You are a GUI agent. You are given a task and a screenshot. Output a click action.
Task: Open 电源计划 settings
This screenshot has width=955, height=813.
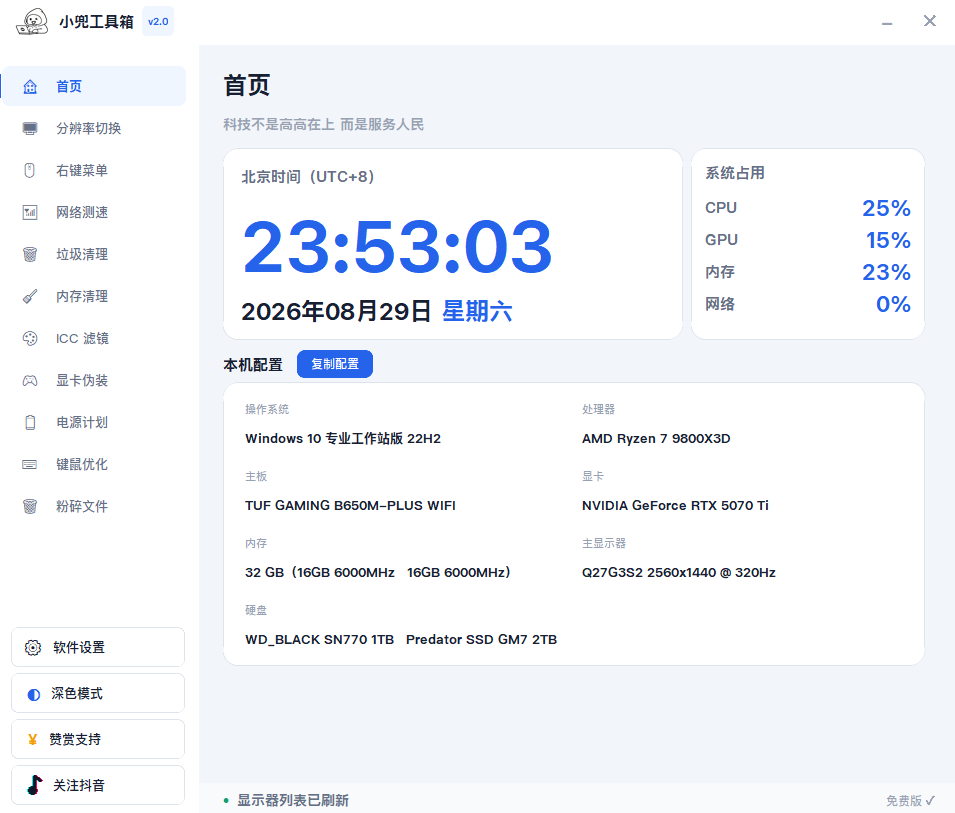(x=94, y=423)
